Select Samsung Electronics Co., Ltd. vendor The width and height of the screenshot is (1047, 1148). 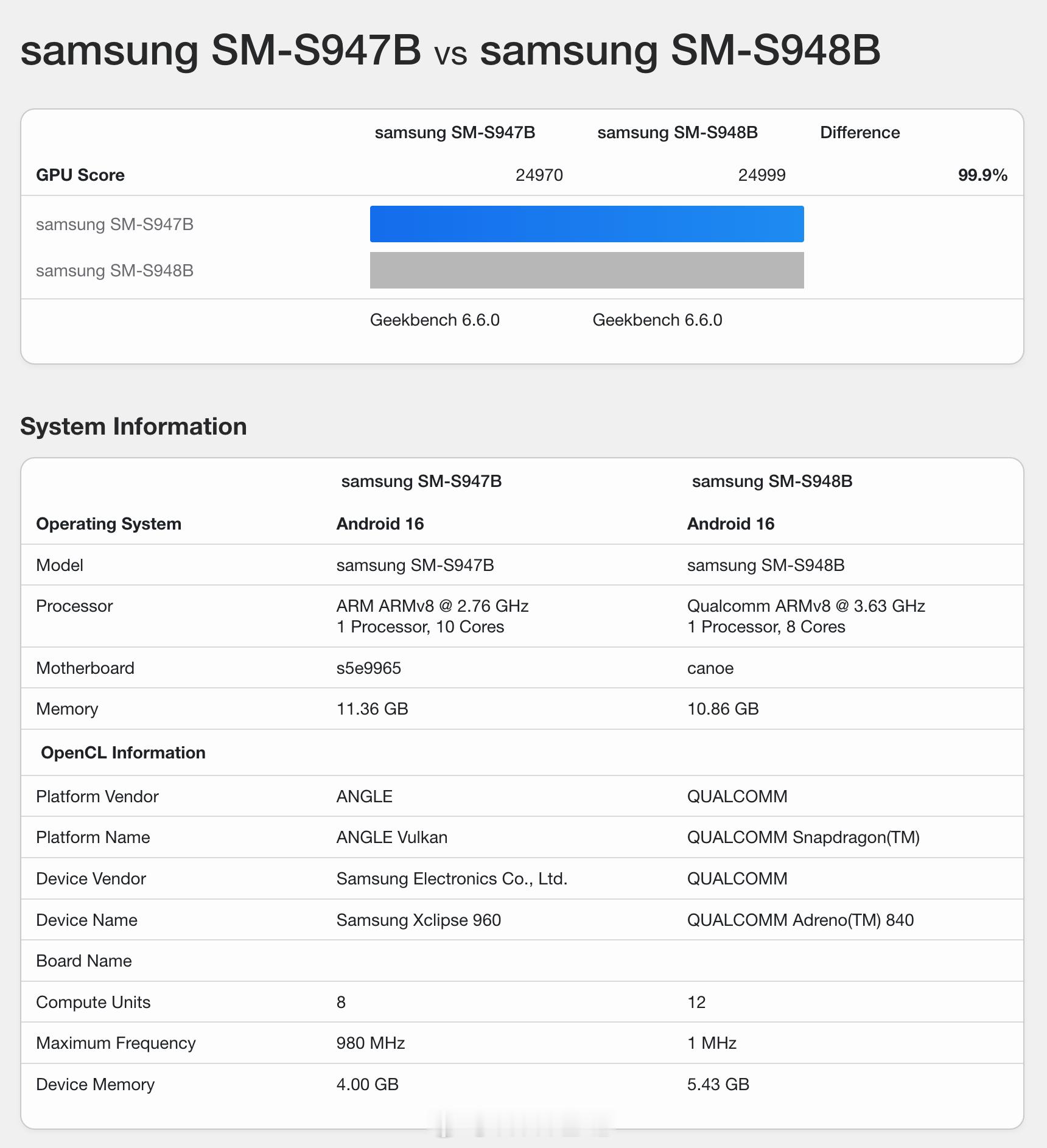click(x=452, y=879)
